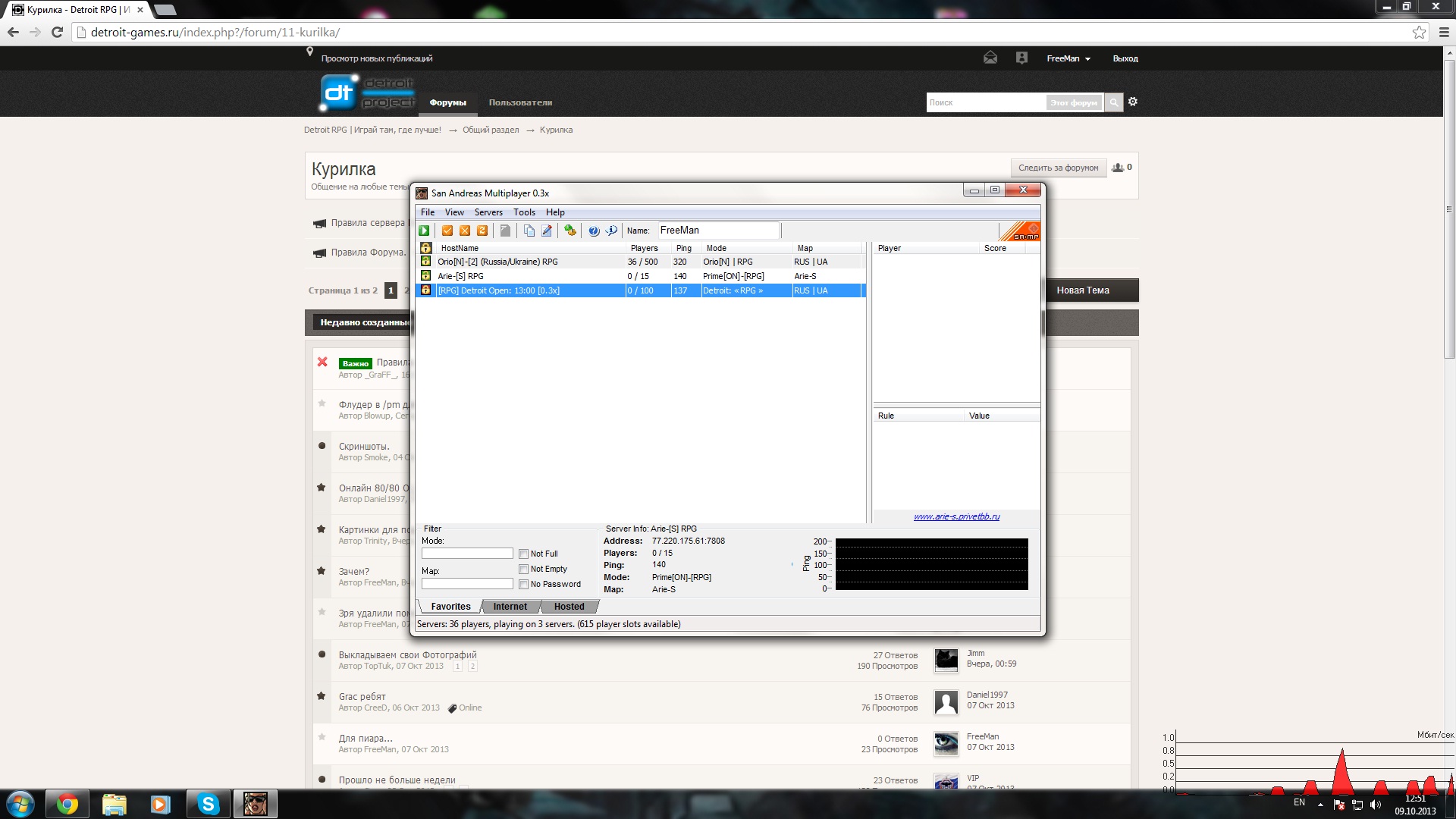Open Windows Explorer from the taskbar

[114, 804]
